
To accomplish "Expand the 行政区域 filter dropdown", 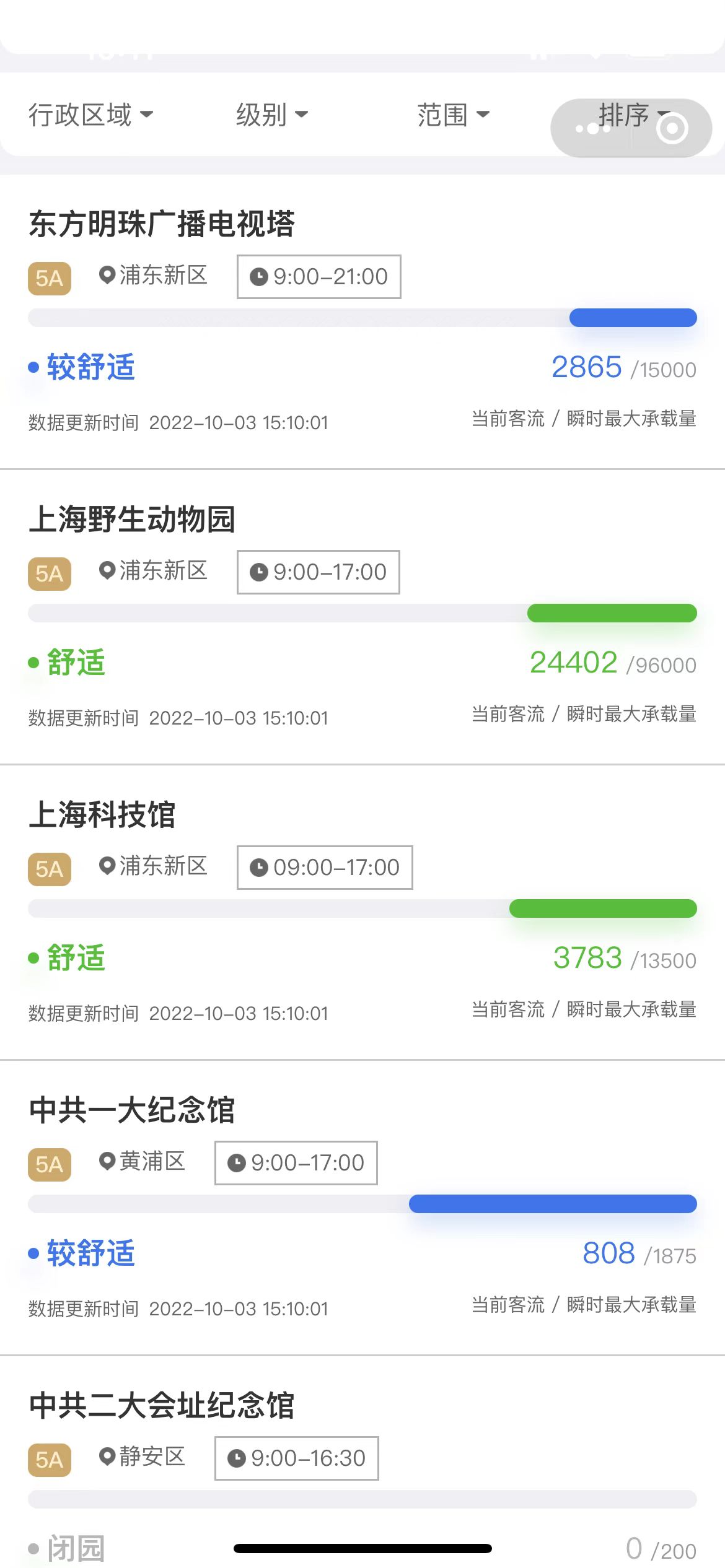I will (x=90, y=115).
